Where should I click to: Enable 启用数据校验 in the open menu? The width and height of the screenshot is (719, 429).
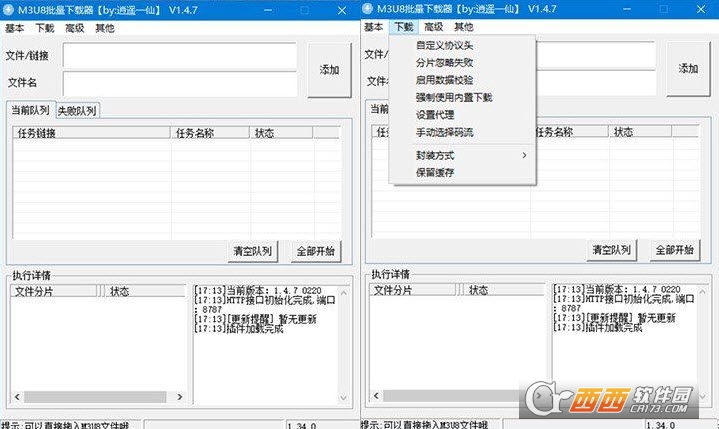(x=445, y=79)
